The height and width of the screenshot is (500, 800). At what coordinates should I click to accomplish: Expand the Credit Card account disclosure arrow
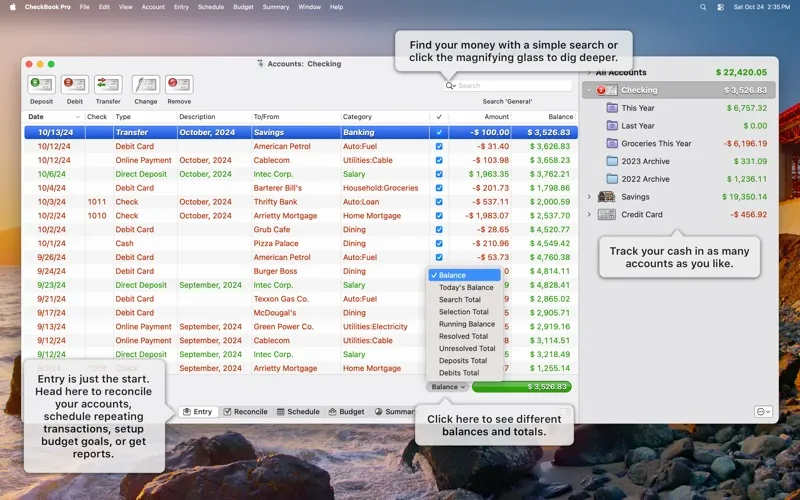click(589, 215)
